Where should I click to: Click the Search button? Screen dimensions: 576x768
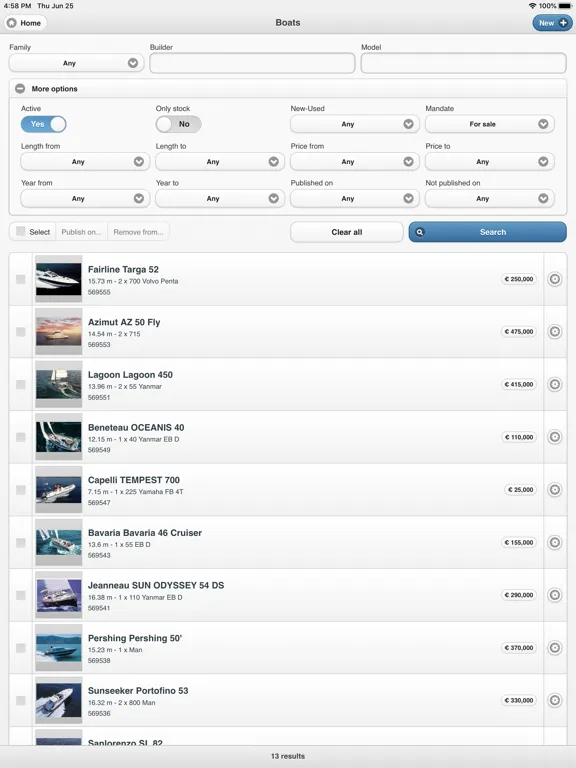487,232
